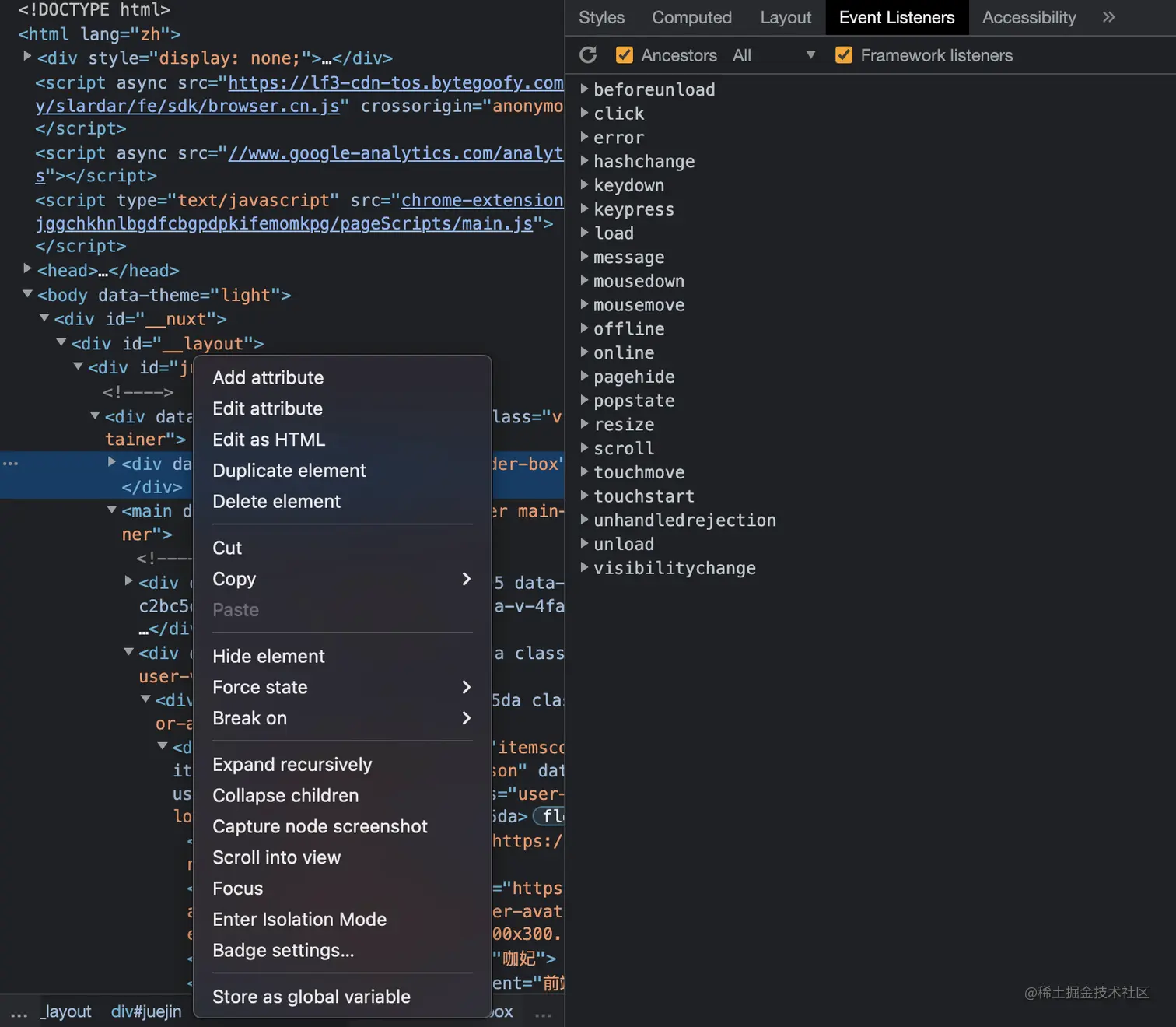Open the Copy submenu

pyautogui.click(x=342, y=579)
